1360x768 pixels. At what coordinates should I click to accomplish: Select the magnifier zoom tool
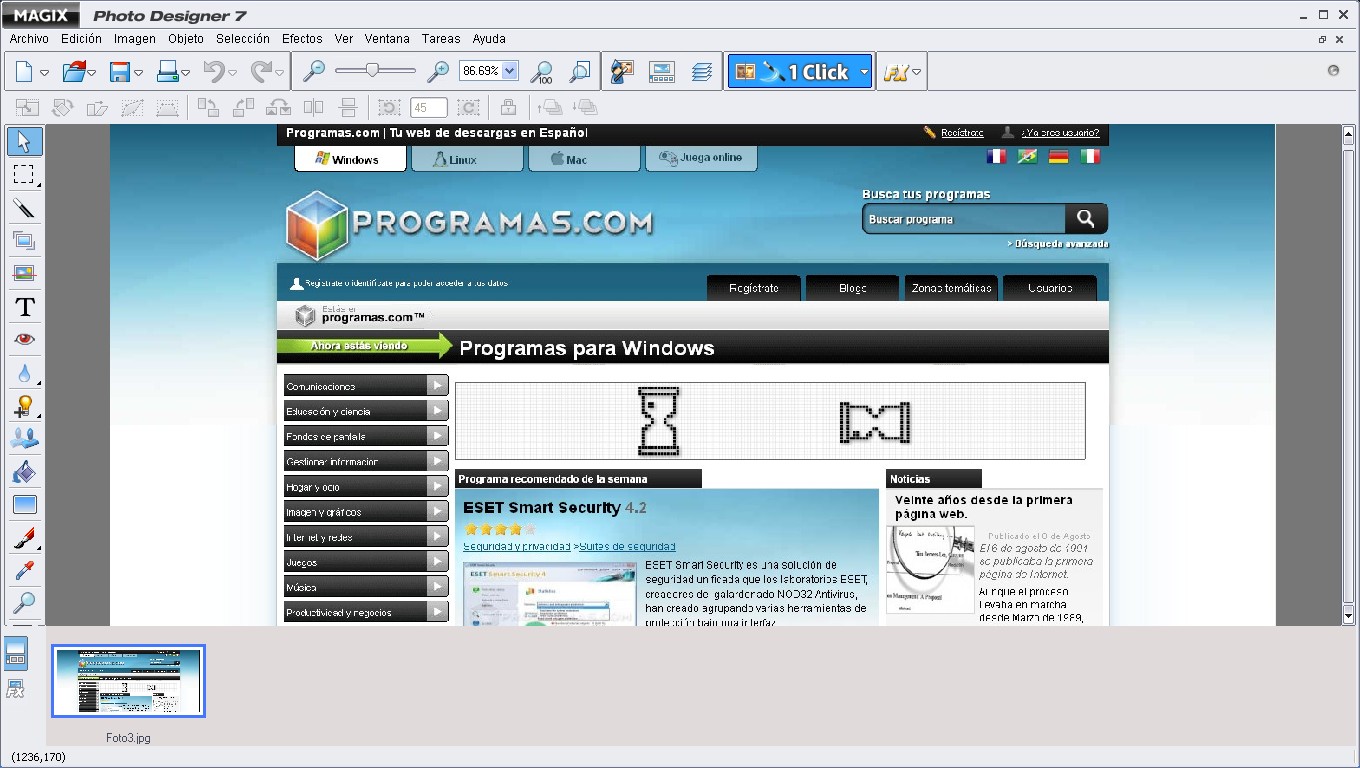click(24, 603)
